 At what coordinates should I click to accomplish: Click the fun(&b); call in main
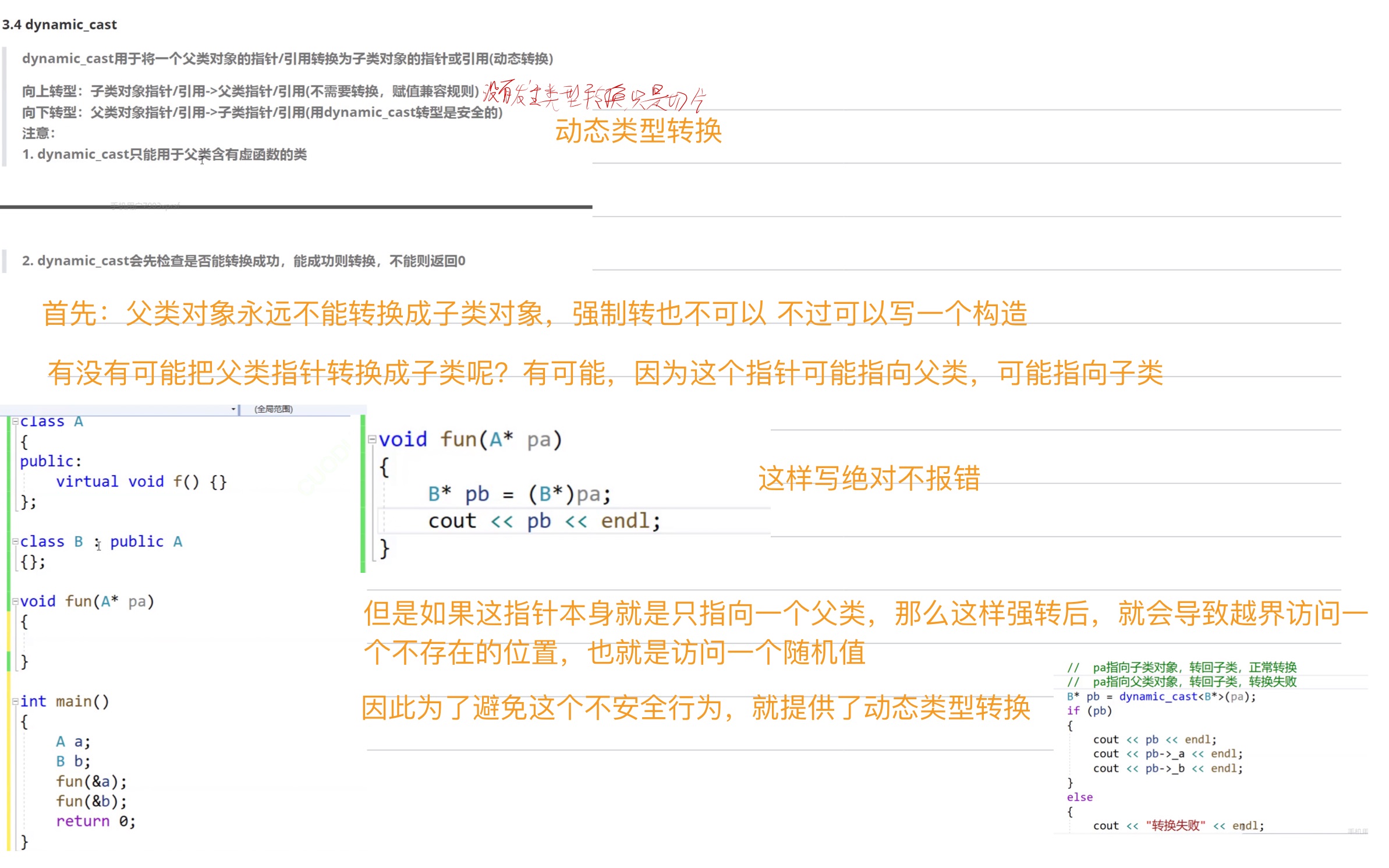pos(91,801)
